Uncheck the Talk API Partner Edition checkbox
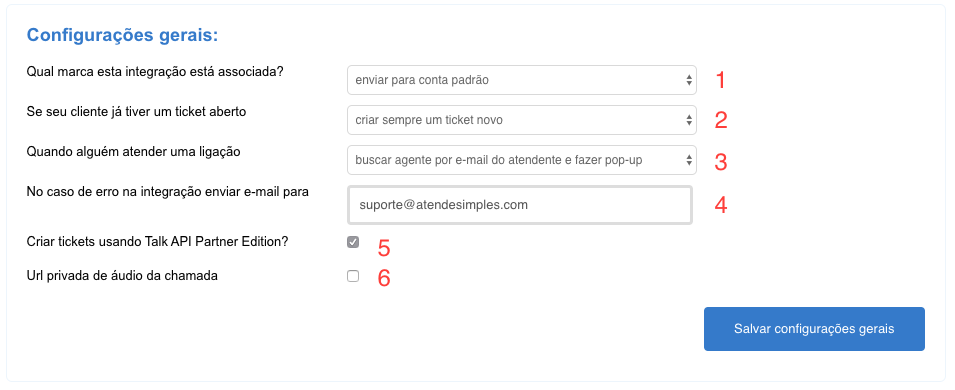The height and width of the screenshot is (390, 955). (x=353, y=242)
